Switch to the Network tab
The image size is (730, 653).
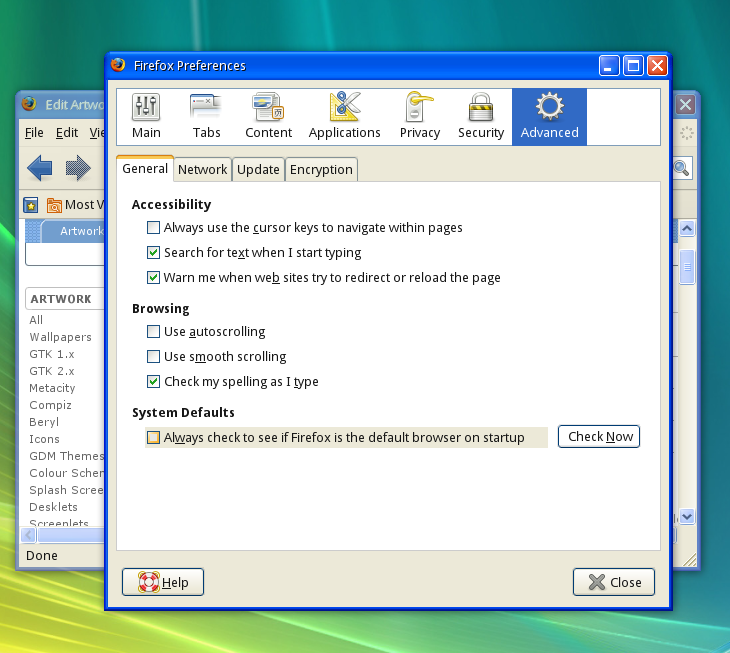point(203,169)
